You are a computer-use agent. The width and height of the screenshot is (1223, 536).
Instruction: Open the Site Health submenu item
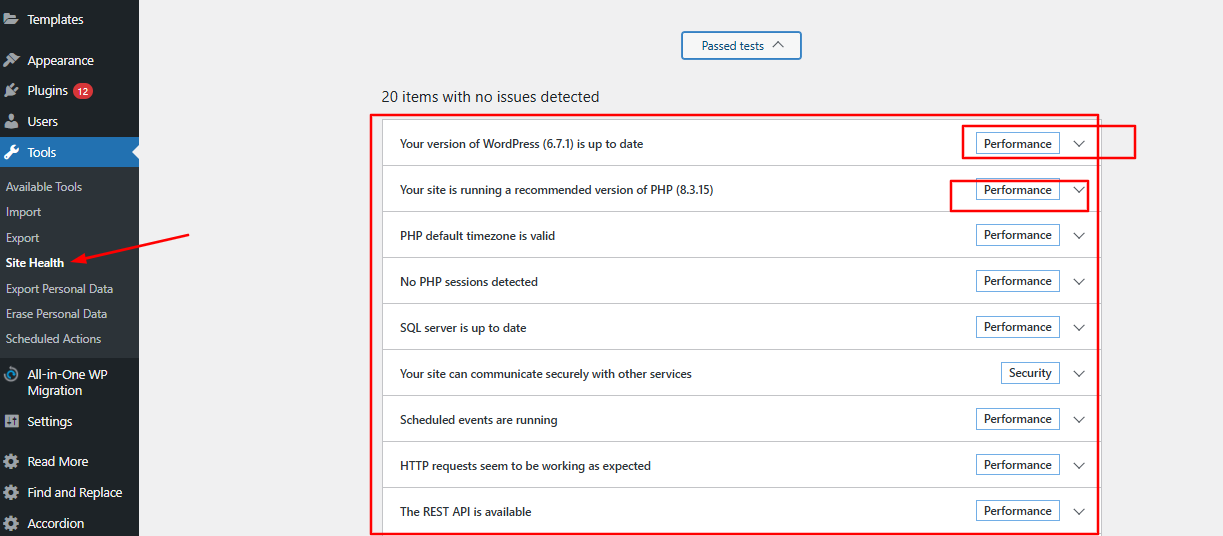(35, 263)
